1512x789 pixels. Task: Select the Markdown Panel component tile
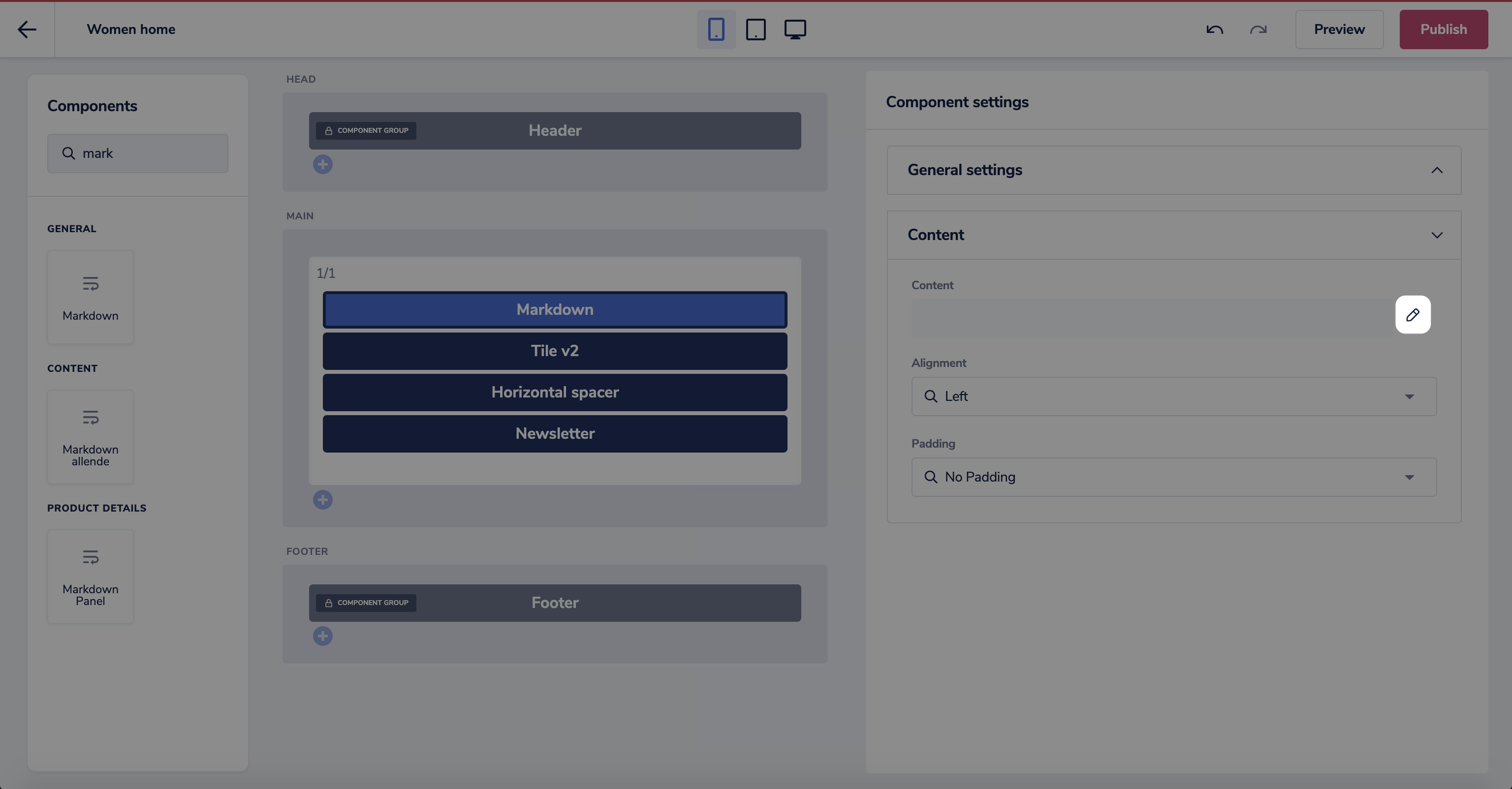tap(91, 576)
